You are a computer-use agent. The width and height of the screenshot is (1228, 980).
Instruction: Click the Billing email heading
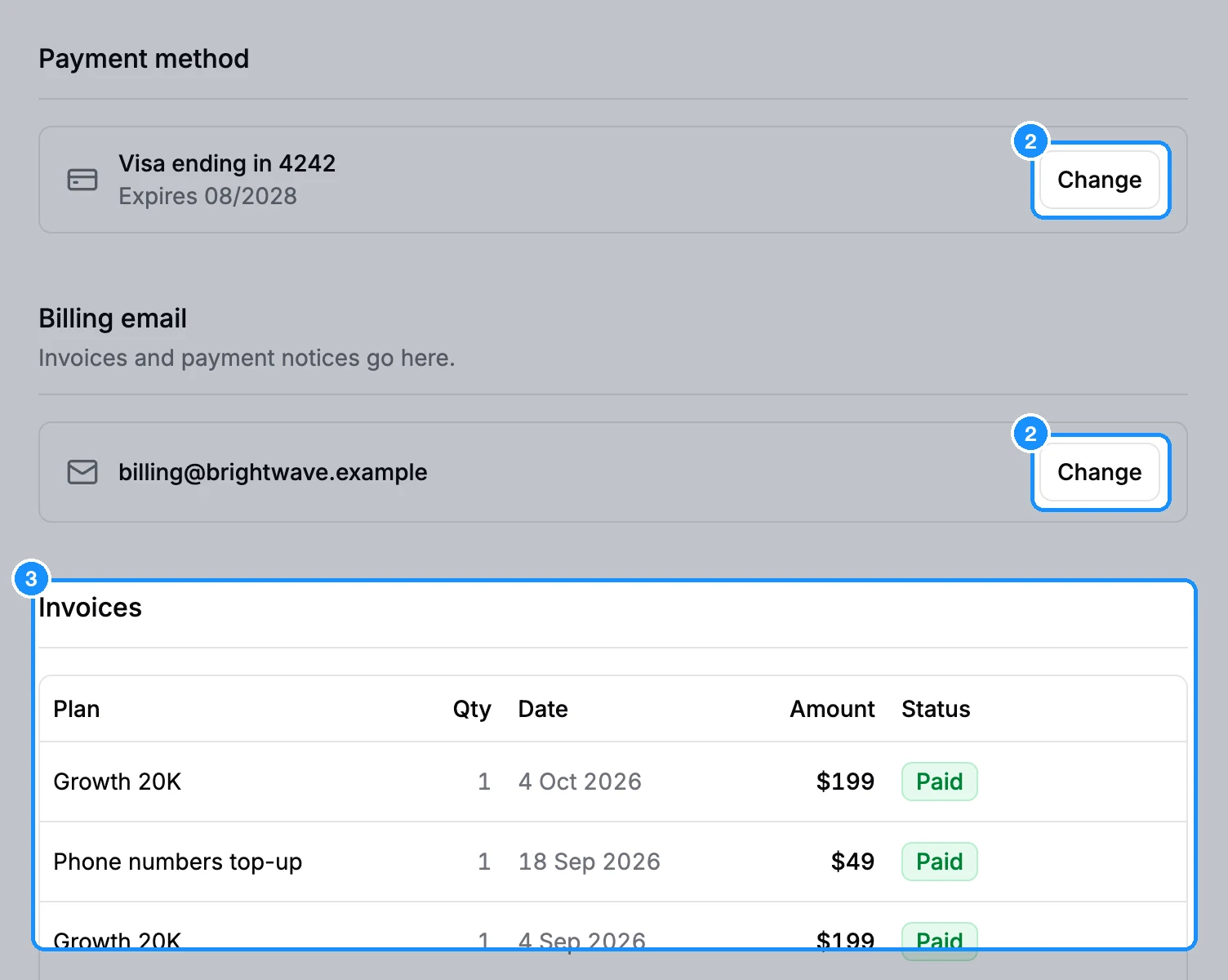tap(113, 318)
